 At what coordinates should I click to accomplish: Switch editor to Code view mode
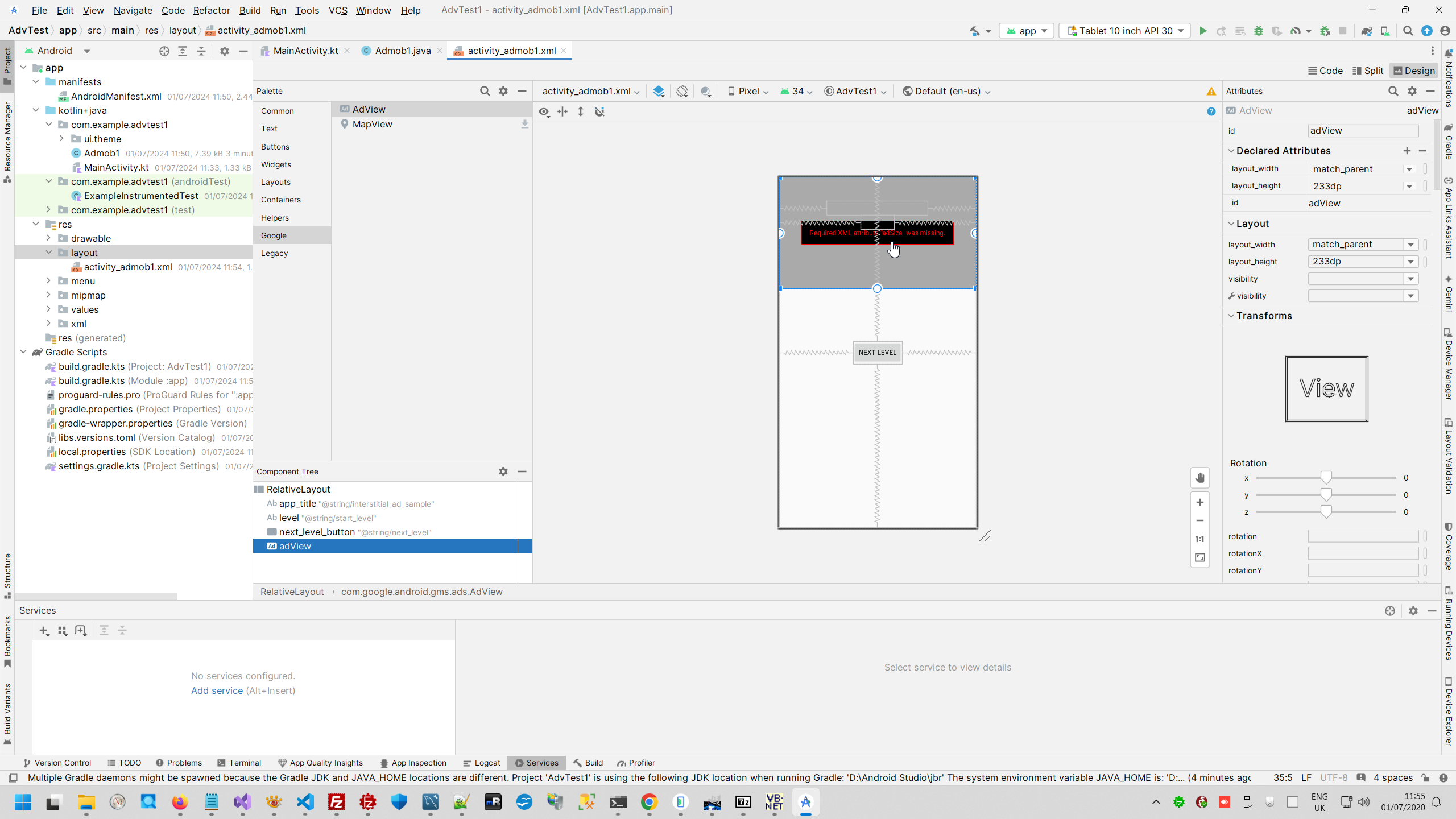(x=1325, y=71)
